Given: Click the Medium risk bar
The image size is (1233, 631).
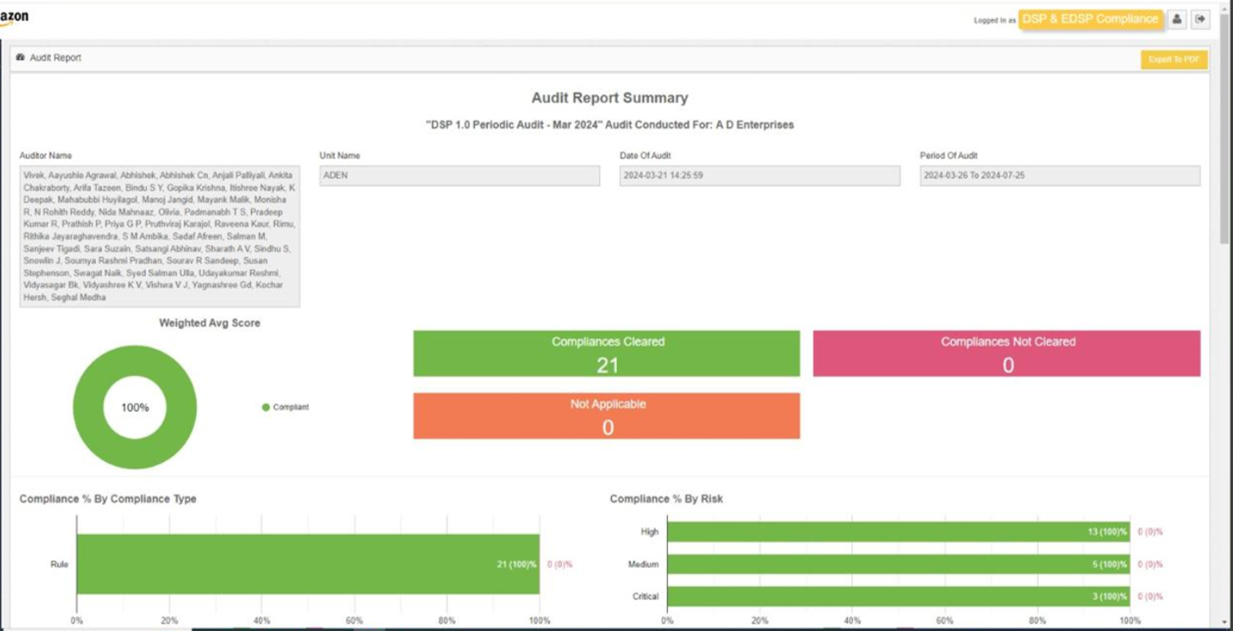Looking at the screenshot, I should [899, 564].
